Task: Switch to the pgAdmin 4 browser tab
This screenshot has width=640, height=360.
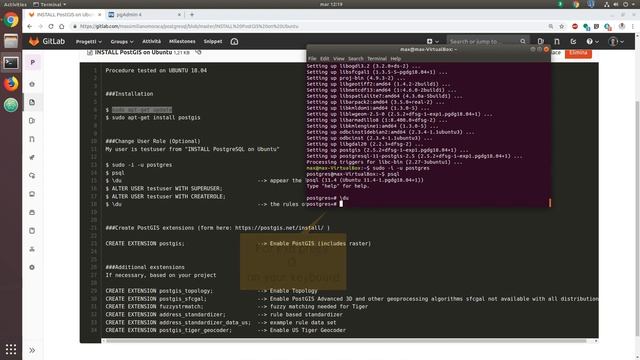Action: point(145,15)
